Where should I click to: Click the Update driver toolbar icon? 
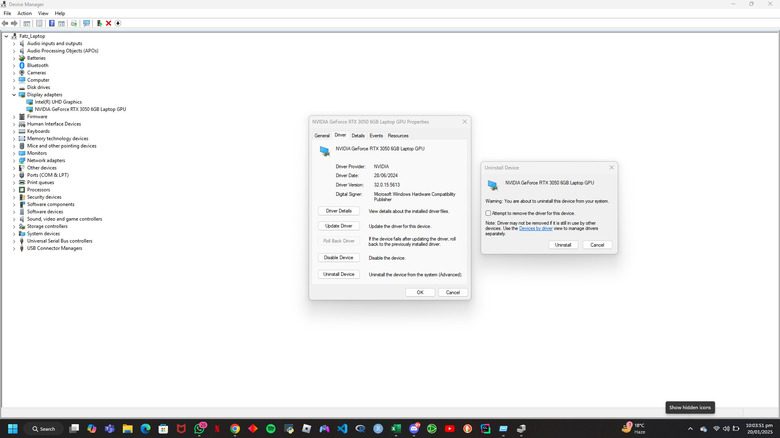(x=74, y=23)
